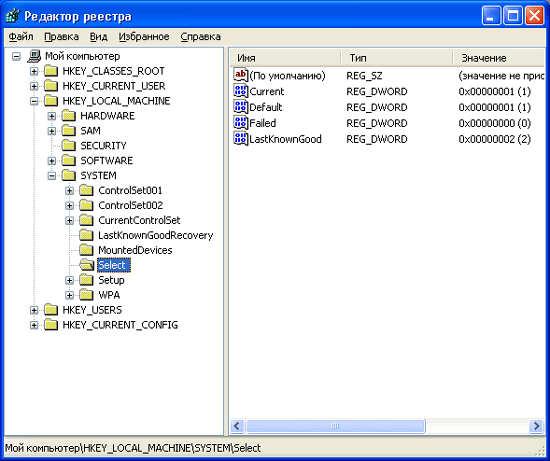The width and height of the screenshot is (550, 461).
Task: Open the Избранное menu
Action: click(144, 36)
